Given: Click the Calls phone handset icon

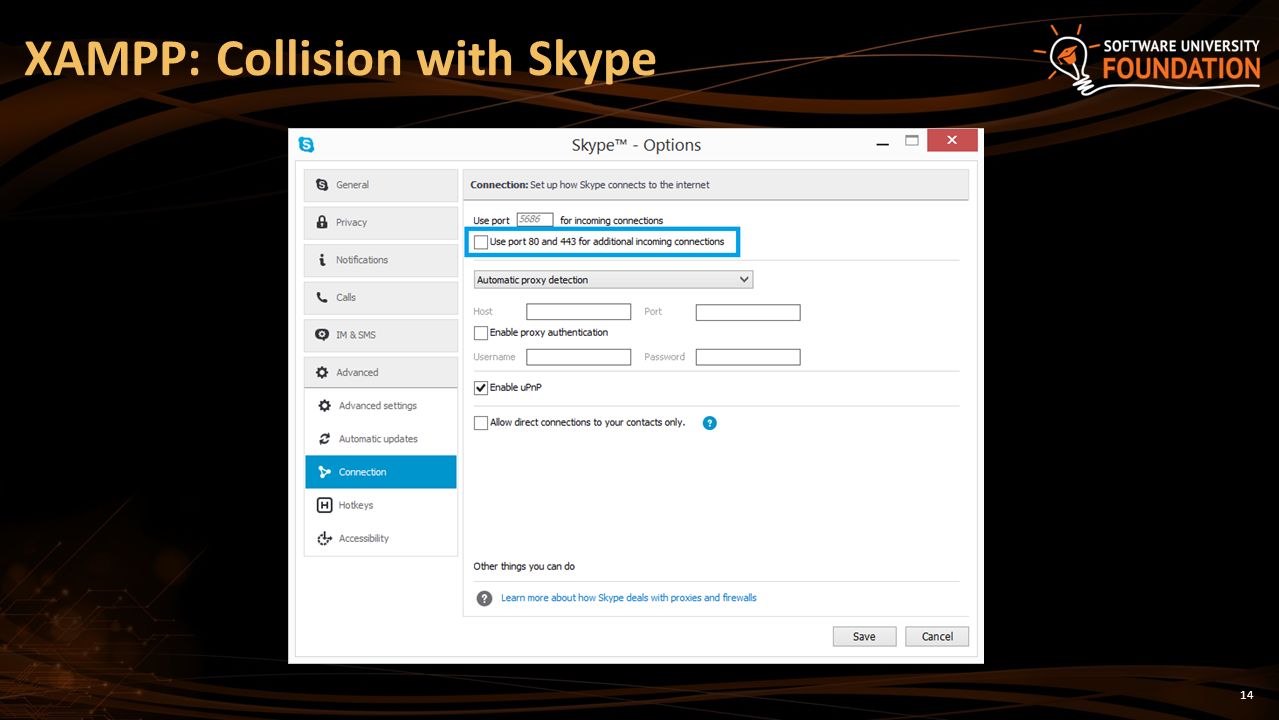Looking at the screenshot, I should point(322,297).
